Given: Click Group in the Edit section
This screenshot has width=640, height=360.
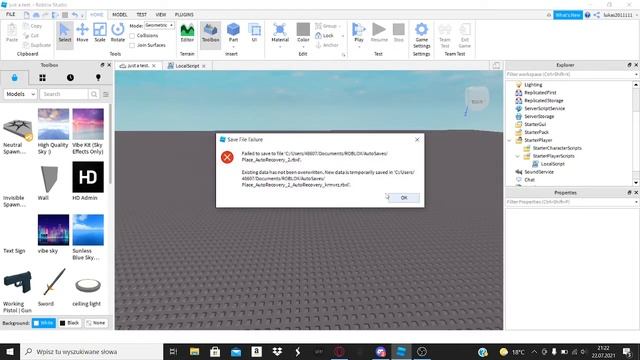Looking at the screenshot, I should pos(326,26).
